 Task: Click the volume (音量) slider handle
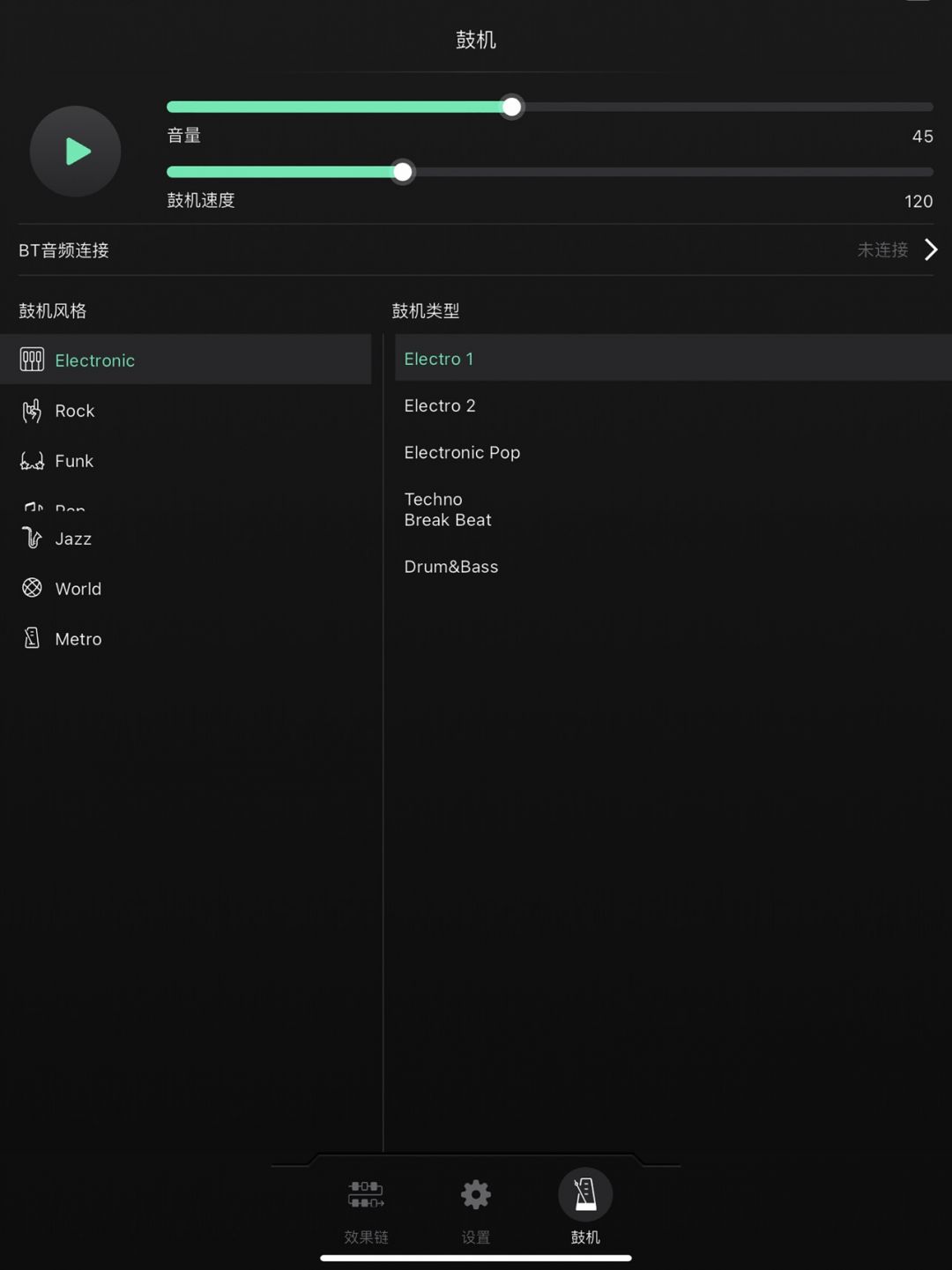(511, 108)
